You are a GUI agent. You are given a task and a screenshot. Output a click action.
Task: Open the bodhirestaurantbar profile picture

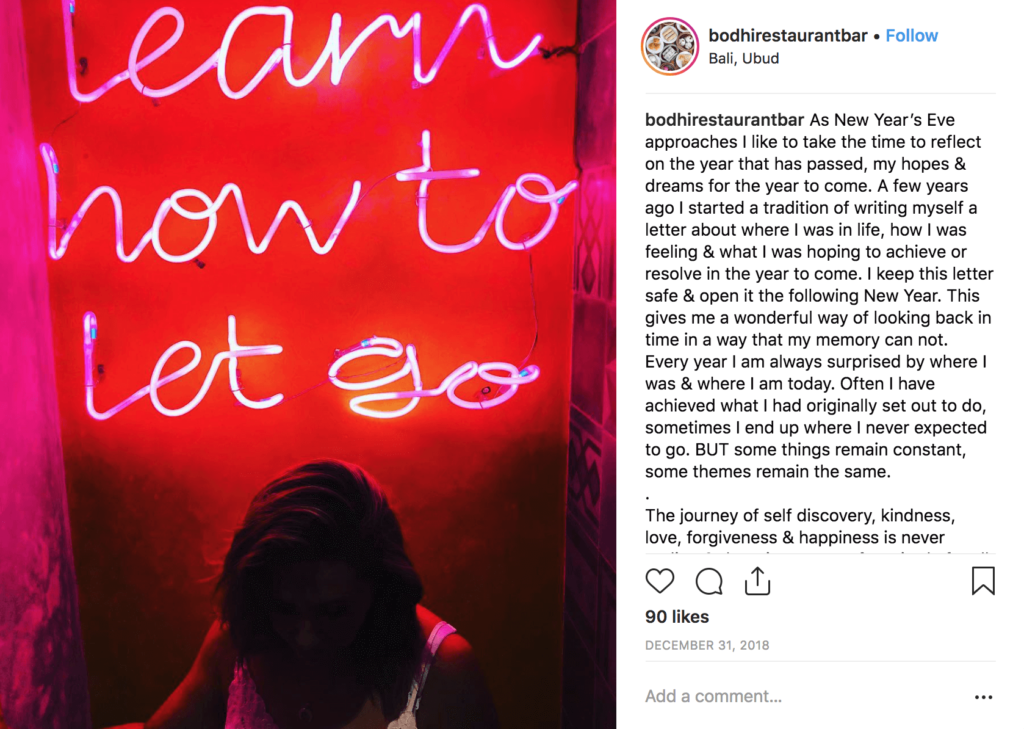pyautogui.click(x=670, y=46)
